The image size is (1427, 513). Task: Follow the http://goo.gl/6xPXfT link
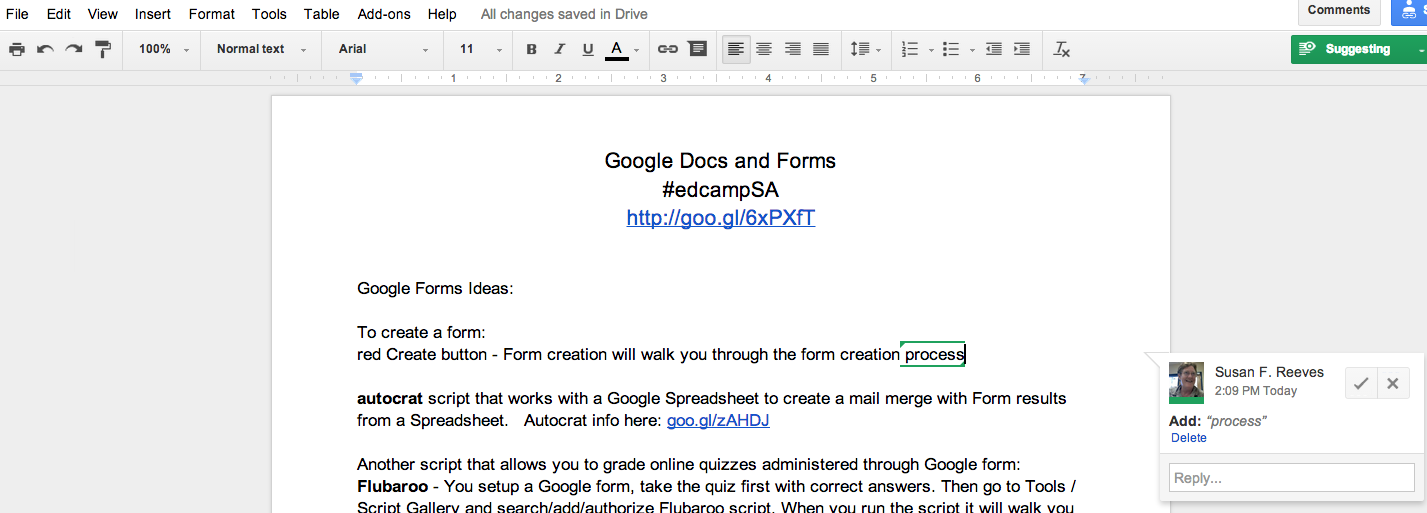point(720,218)
